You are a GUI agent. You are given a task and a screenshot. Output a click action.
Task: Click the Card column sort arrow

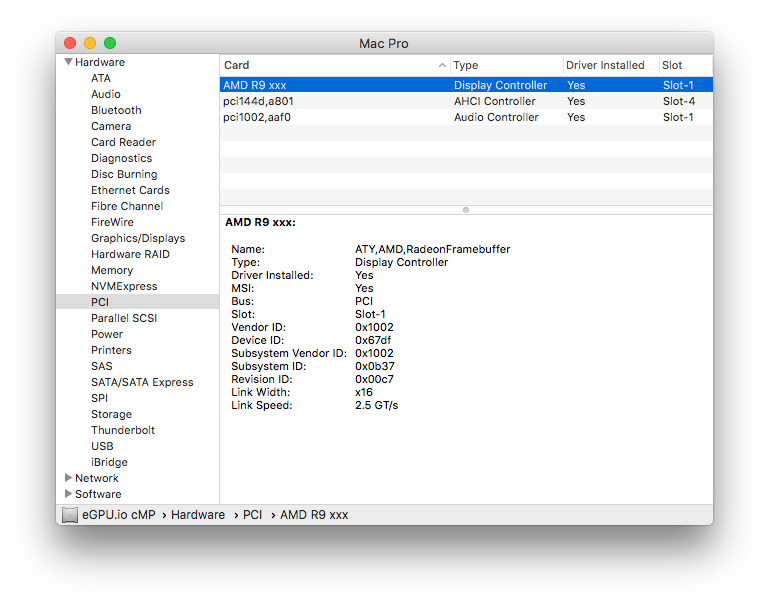click(x=442, y=65)
